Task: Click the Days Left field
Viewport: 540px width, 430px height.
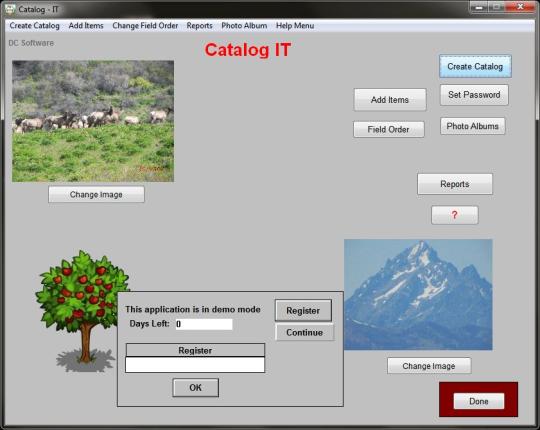Action: [x=204, y=324]
